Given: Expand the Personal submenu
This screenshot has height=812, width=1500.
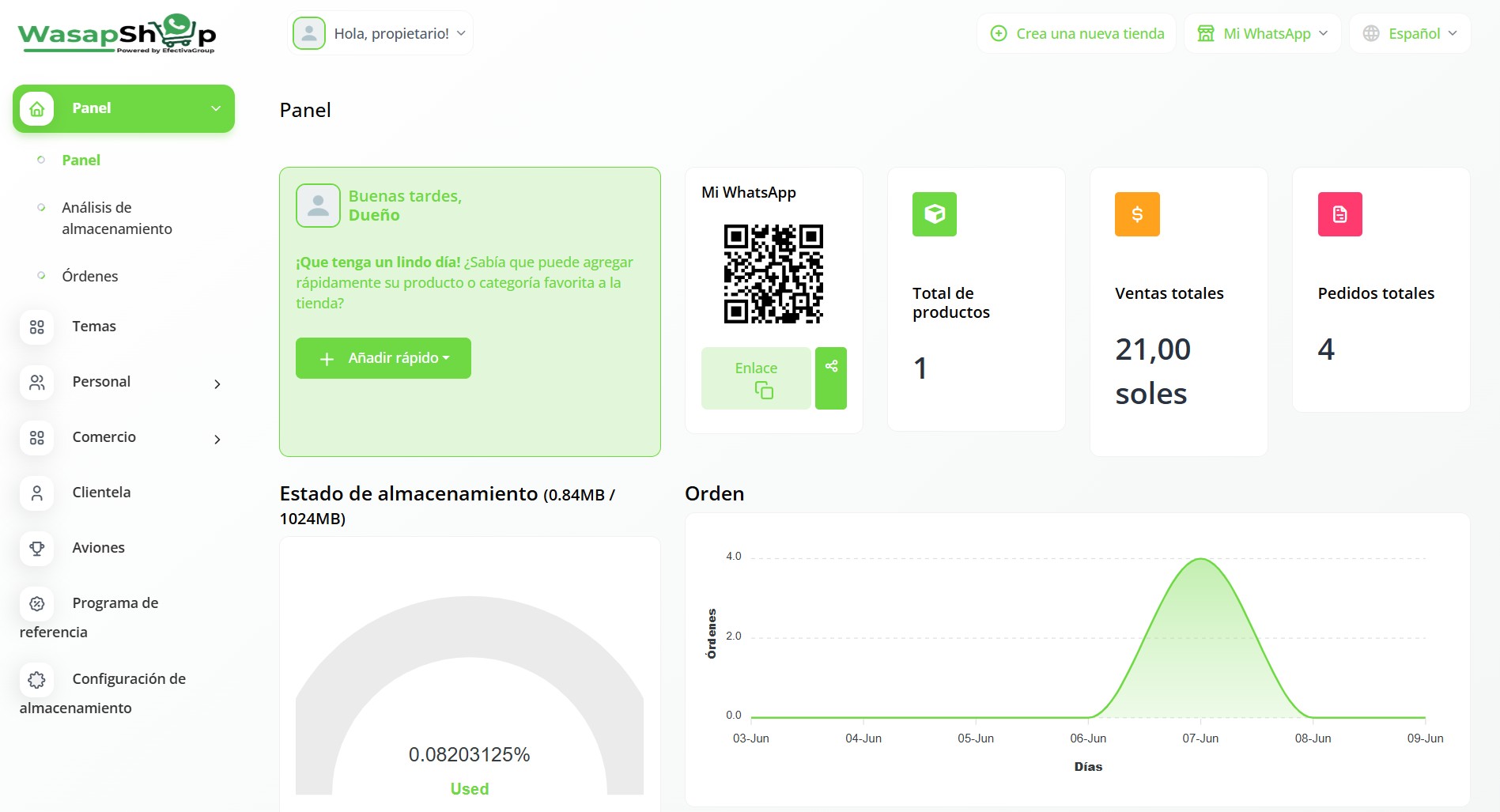Looking at the screenshot, I should point(217,384).
